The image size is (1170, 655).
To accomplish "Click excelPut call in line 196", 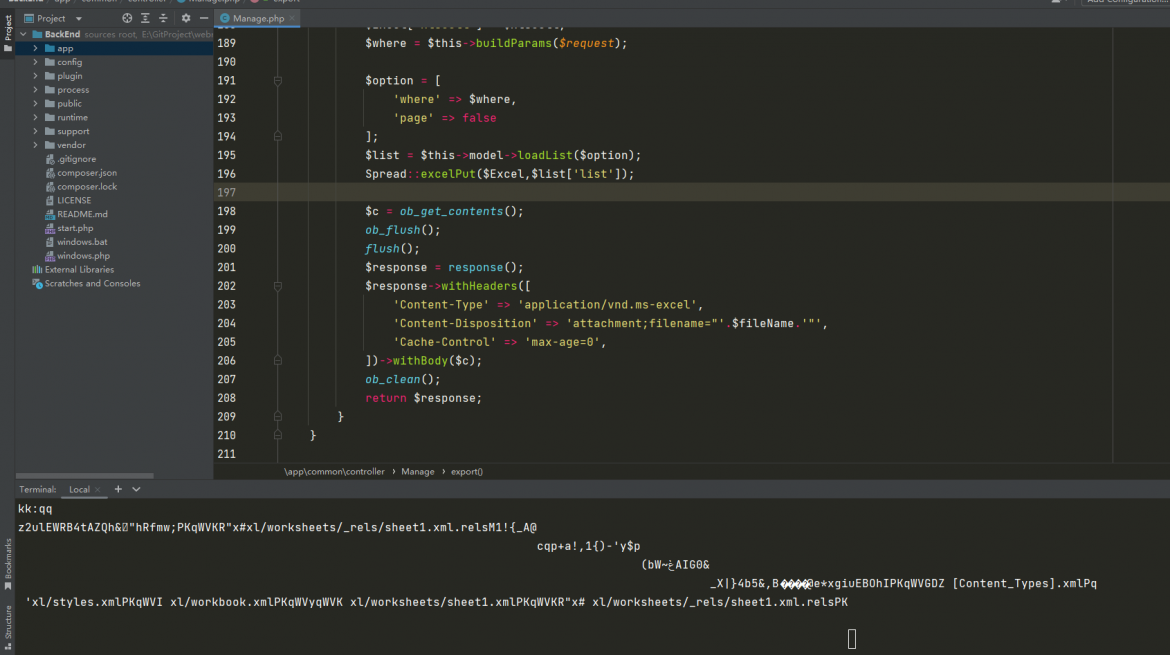I will [x=448, y=174].
